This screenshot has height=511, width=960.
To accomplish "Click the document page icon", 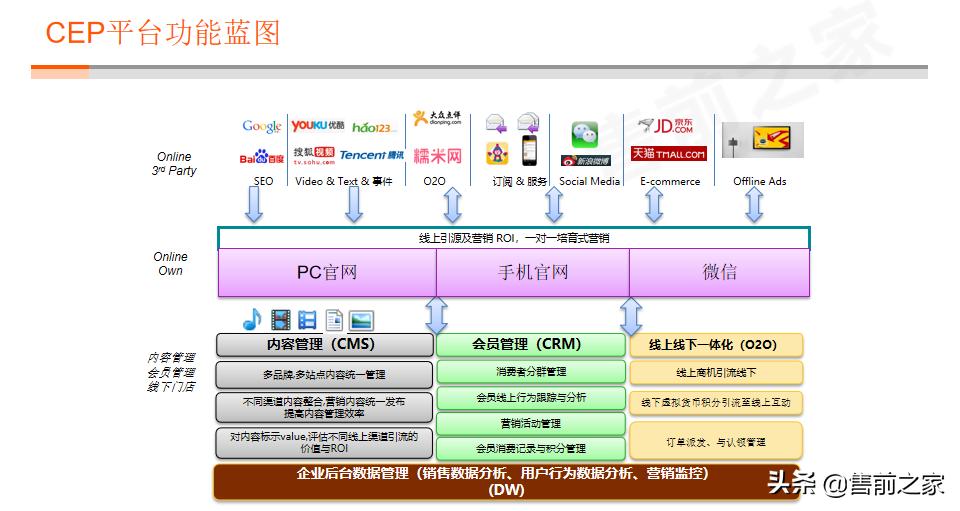I will coord(334,320).
